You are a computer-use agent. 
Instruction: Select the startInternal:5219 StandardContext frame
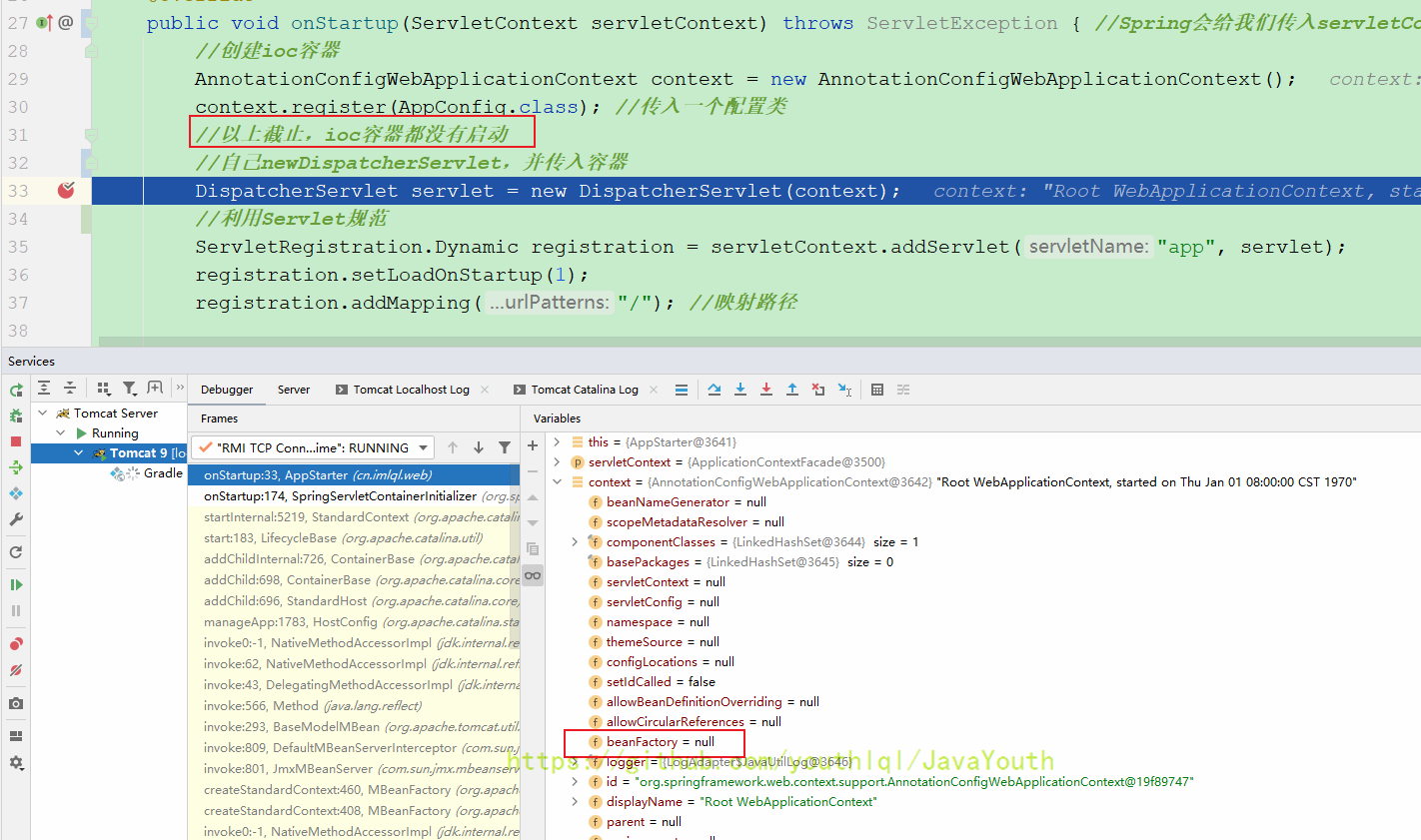click(x=306, y=517)
